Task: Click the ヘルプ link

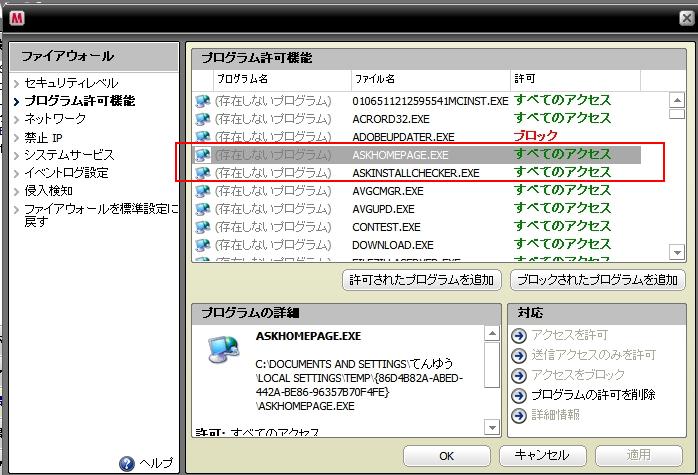Action: pyautogui.click(x=156, y=463)
